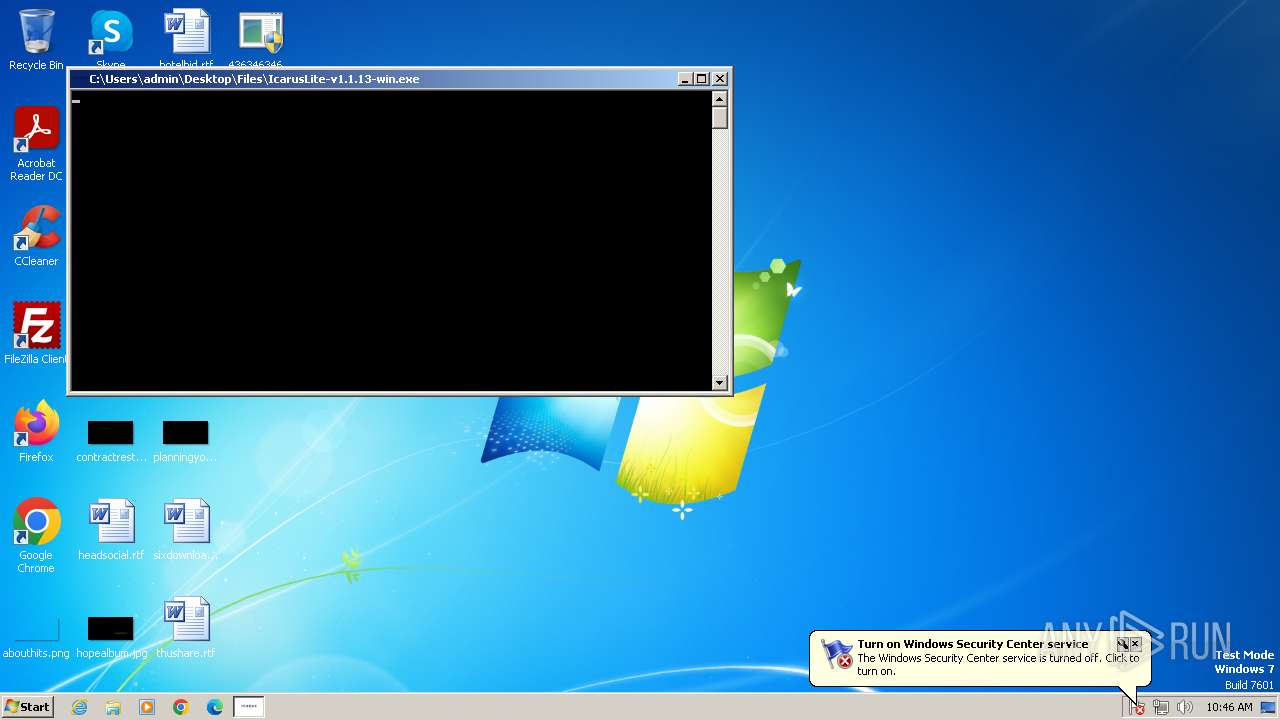Close the IcarusLite console window
The width and height of the screenshot is (1280, 720).
click(x=720, y=79)
